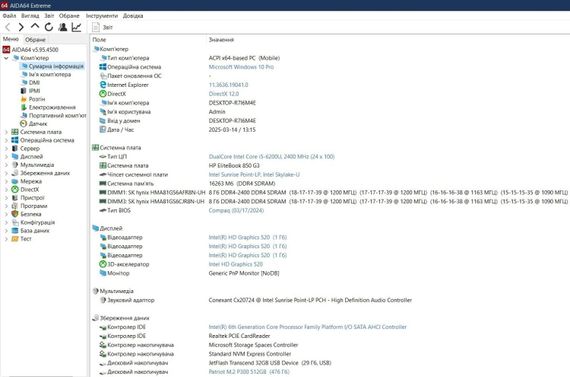The width and height of the screenshot is (570, 377).
Task: Open the Обране menu in the menu bar
Action: pyautogui.click(x=69, y=16)
